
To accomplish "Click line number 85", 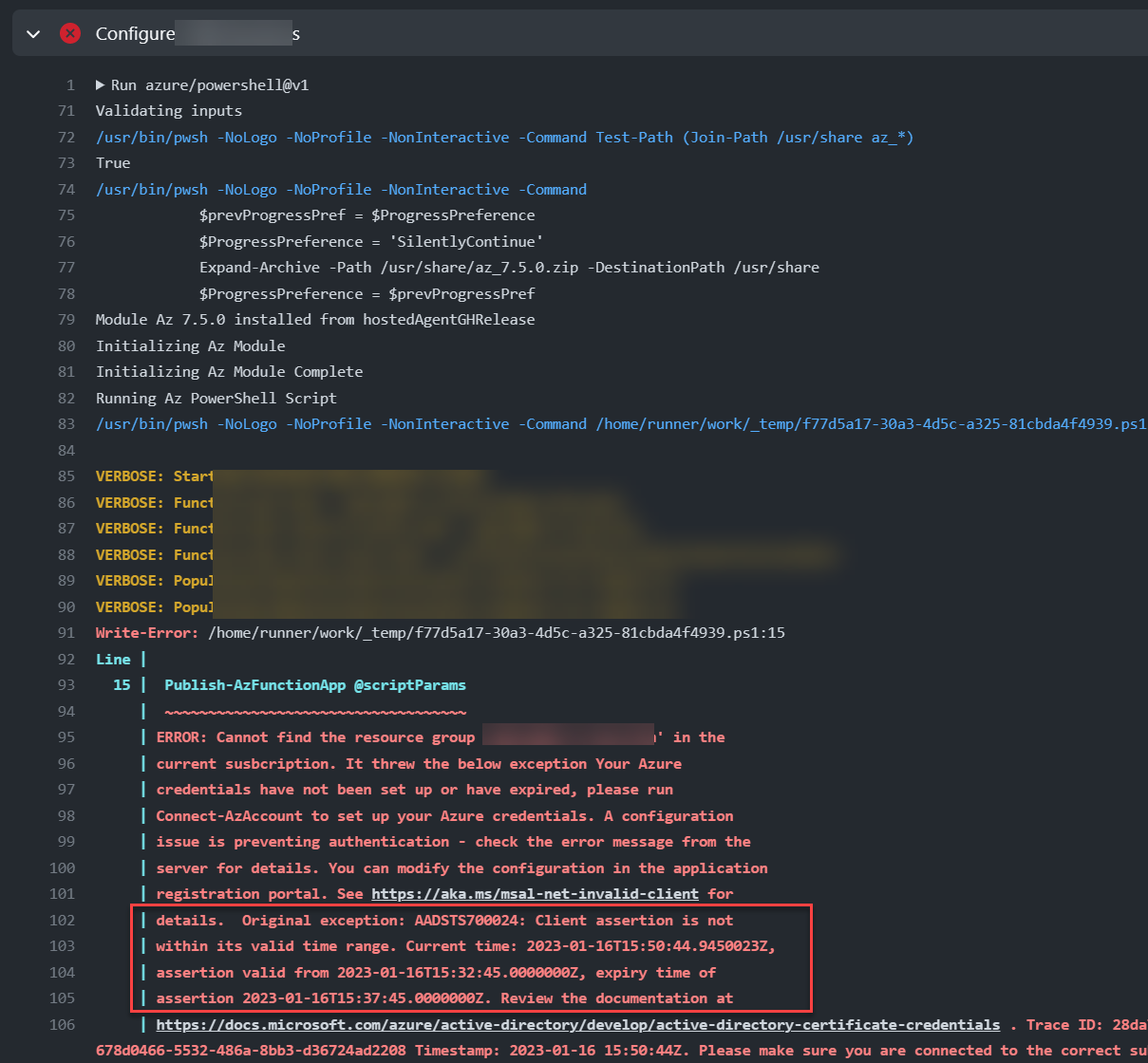I will coord(66,476).
